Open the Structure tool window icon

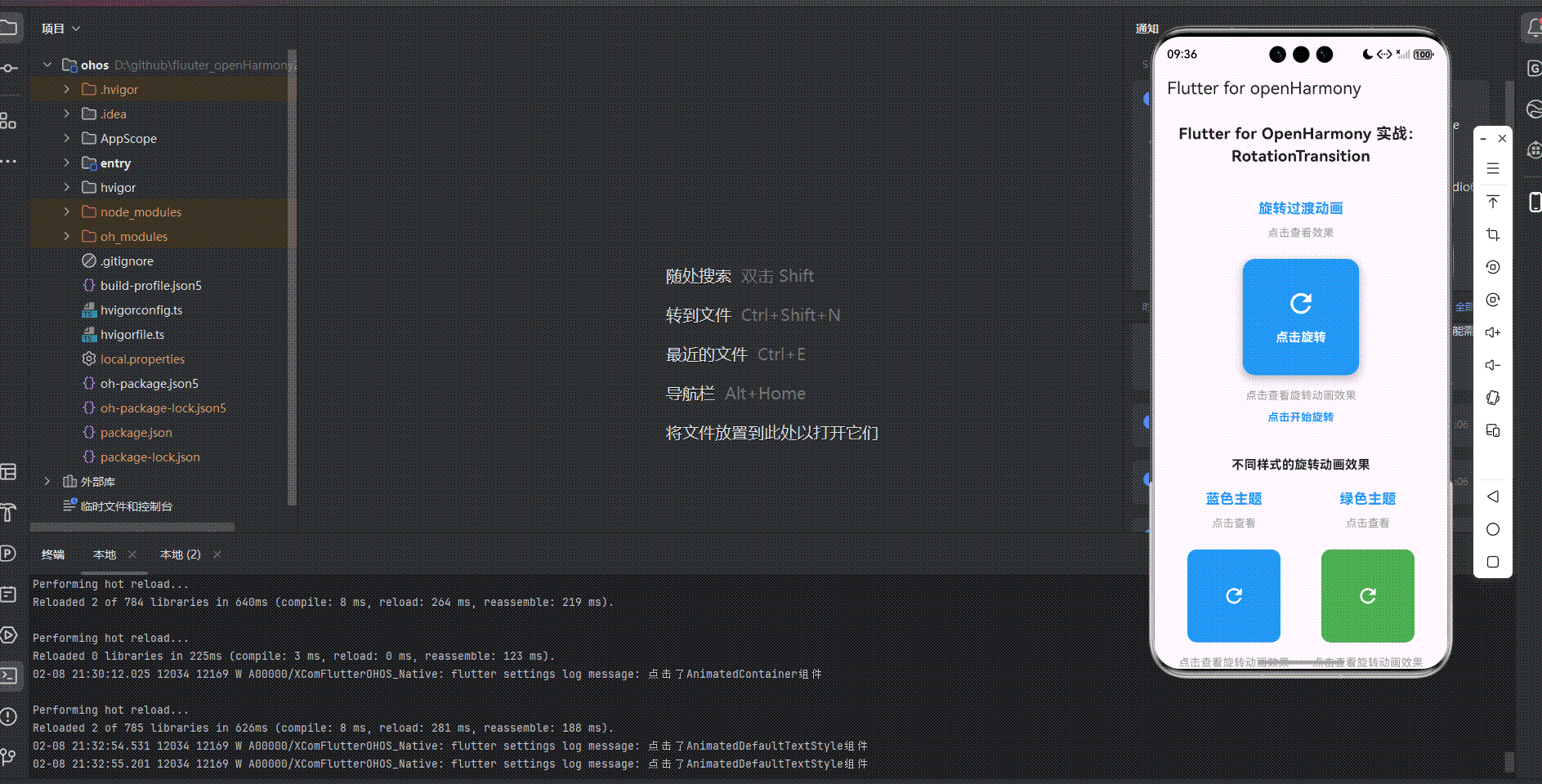[8, 121]
